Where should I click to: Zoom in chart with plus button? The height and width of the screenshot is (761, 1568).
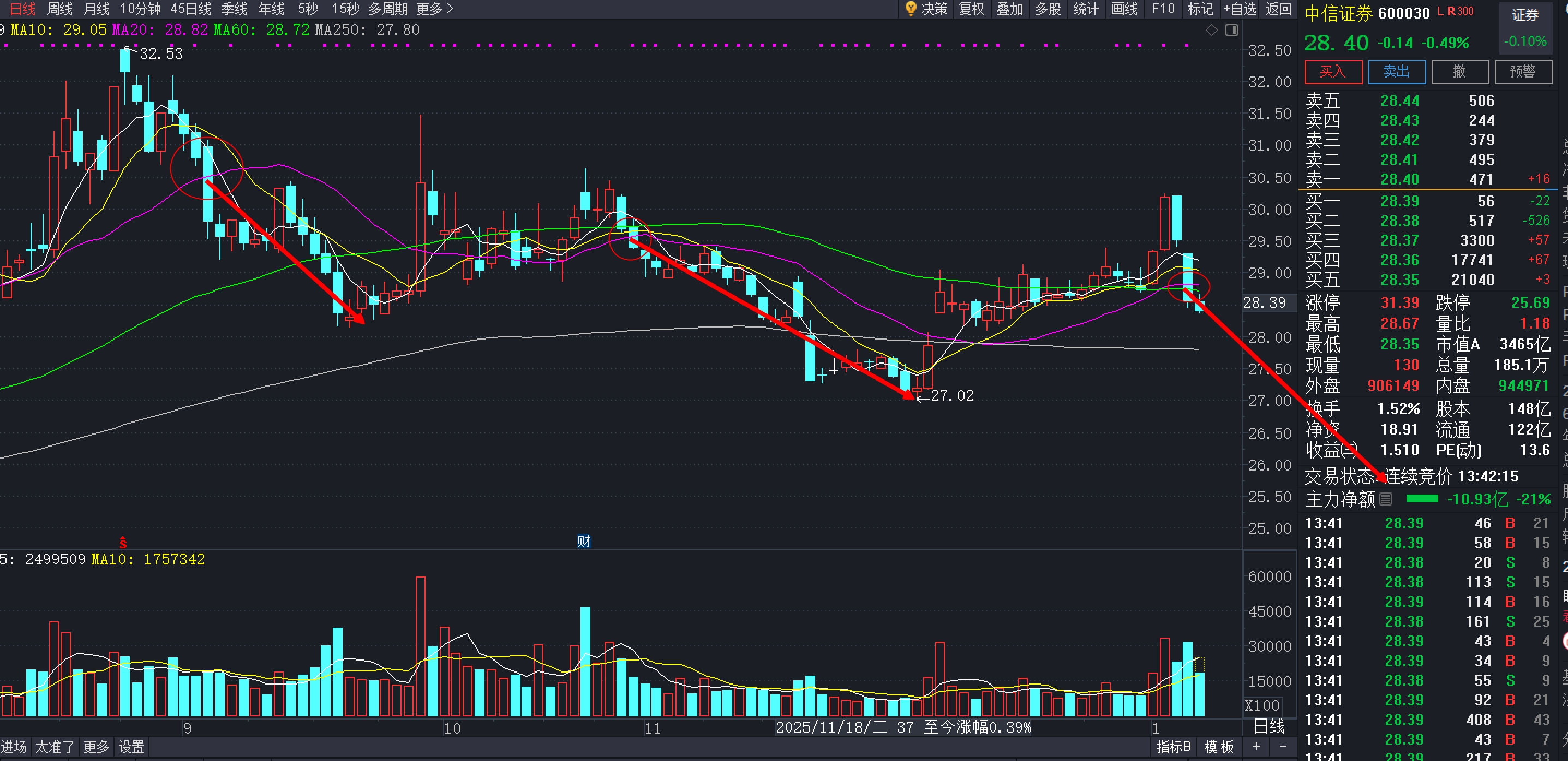tap(1256, 746)
